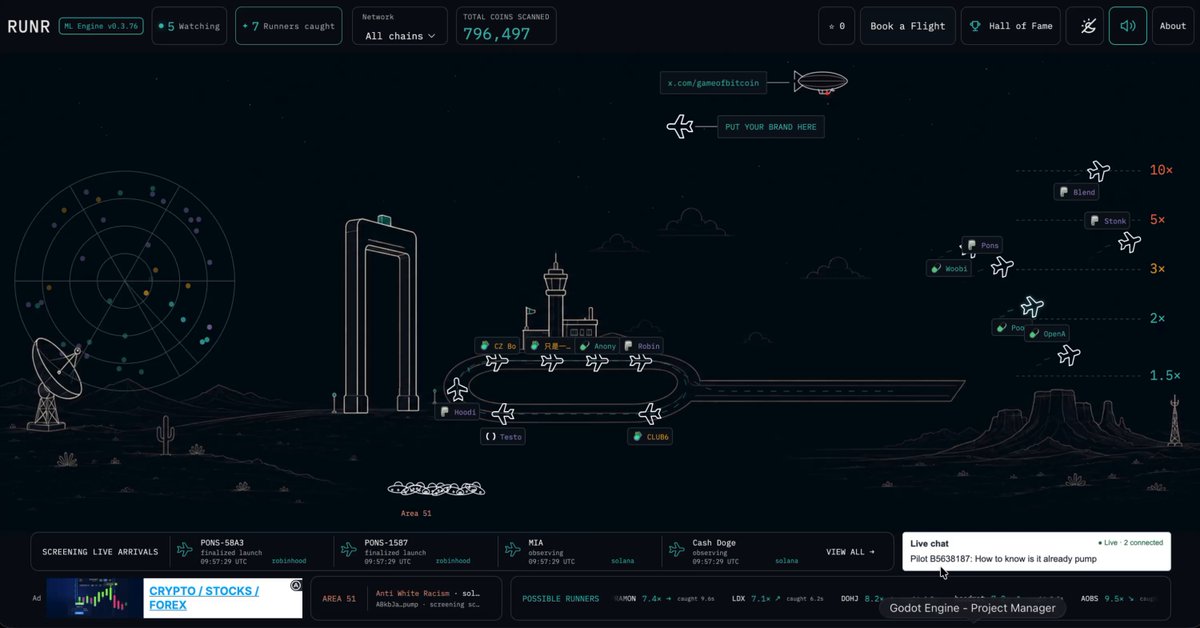Select the Blend coin tag

click(x=1077, y=192)
